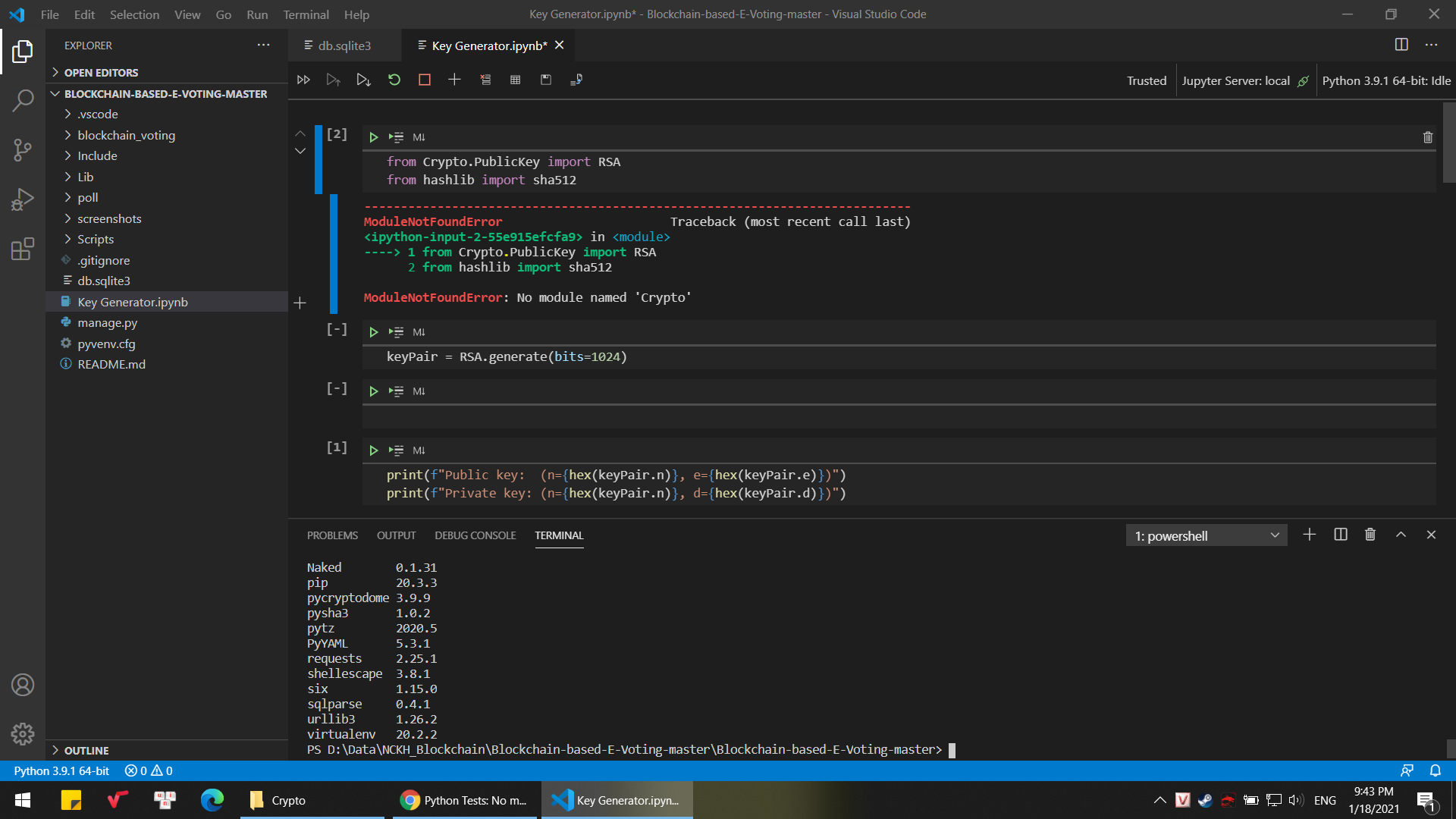The height and width of the screenshot is (819, 1456).
Task: Toggle the cell [-] collapse for keyPair cell
Action: pos(337,332)
